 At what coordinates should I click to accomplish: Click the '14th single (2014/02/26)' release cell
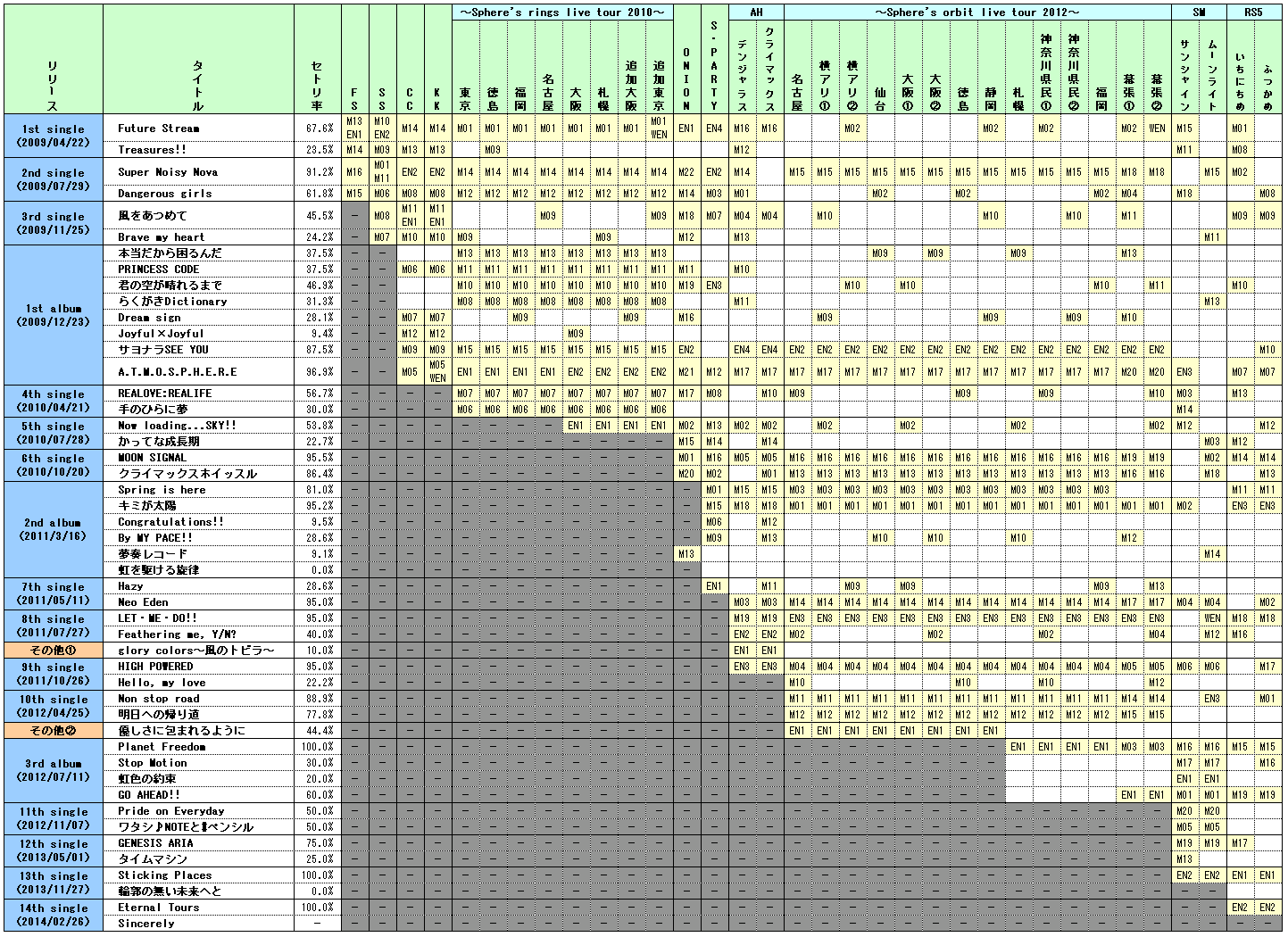54,916
